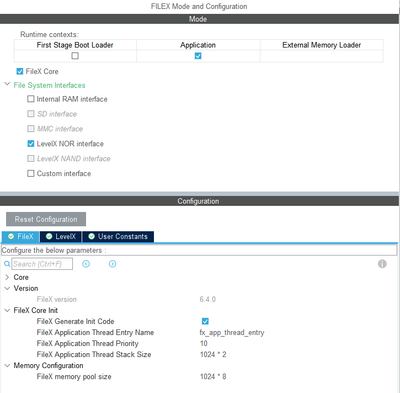Click the LevelX tab green check icon
Screen dimensions: 400x393
coord(49,236)
